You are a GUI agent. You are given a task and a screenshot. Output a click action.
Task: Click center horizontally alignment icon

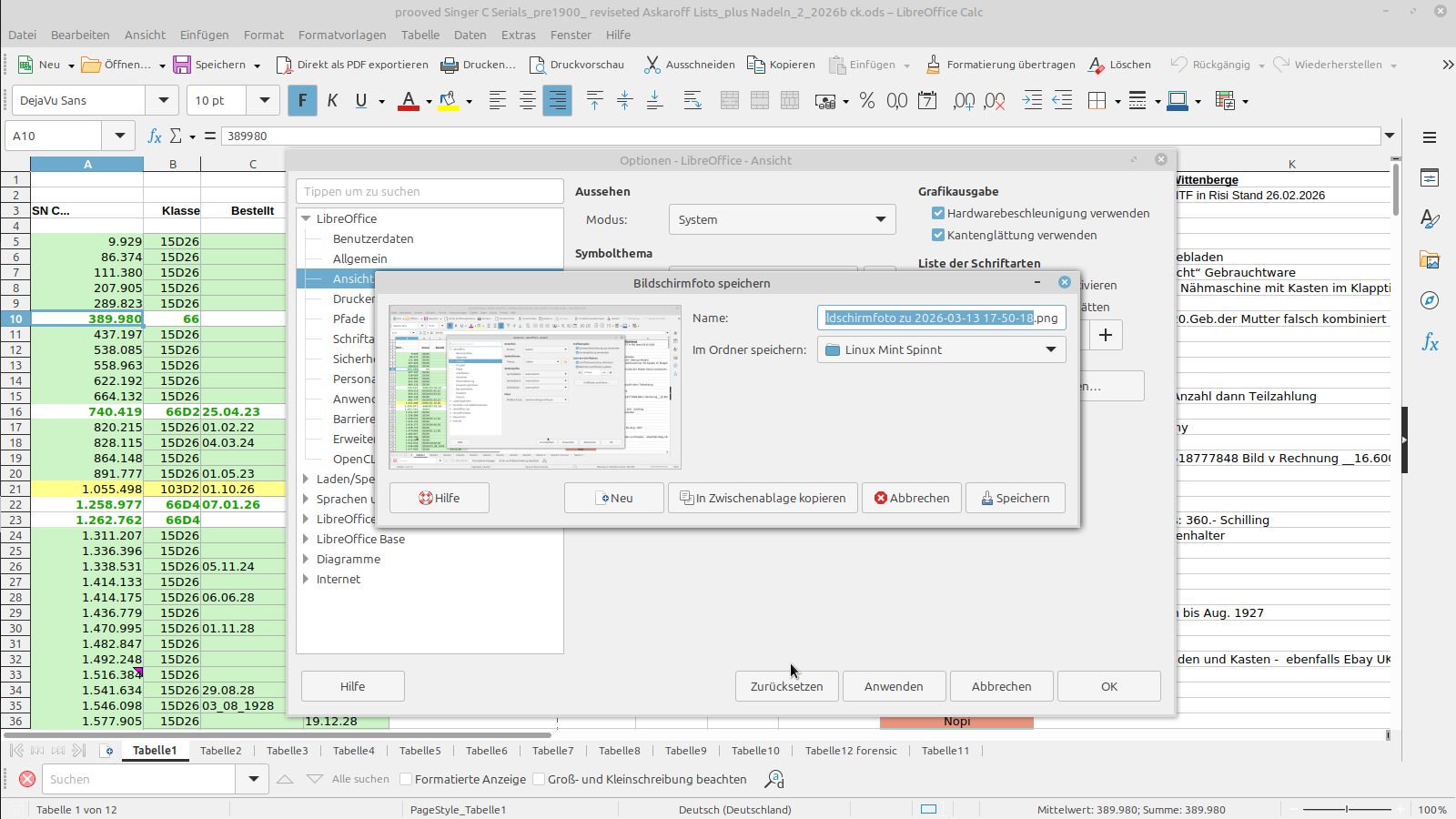point(527,100)
